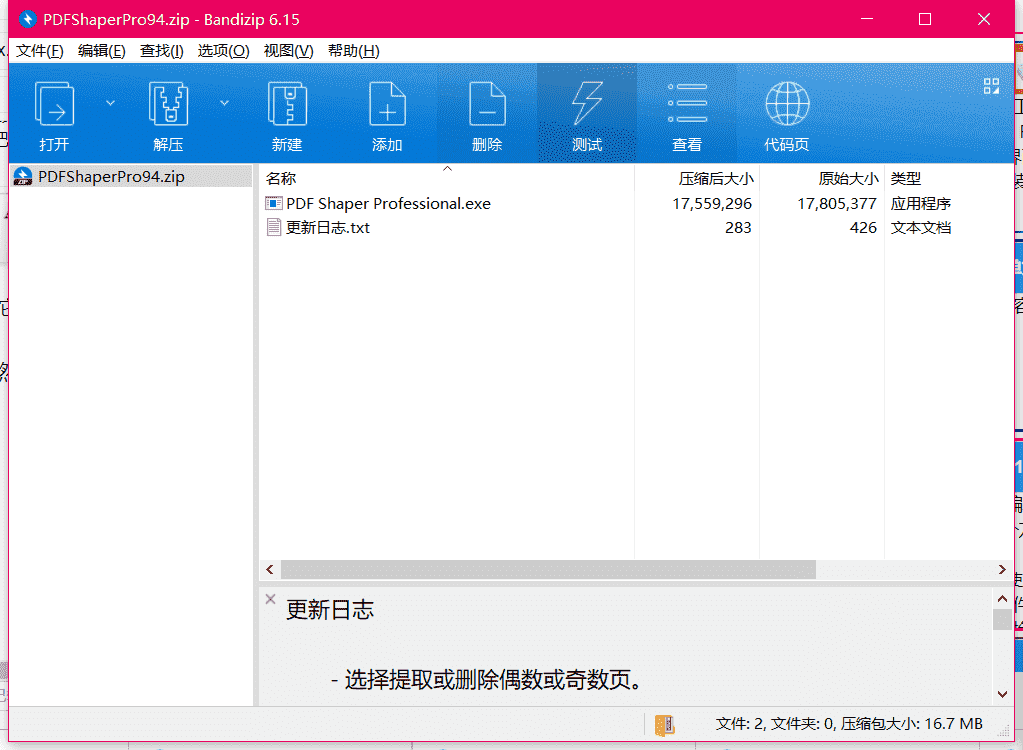Click the compressed size 283 cell
Viewport: 1023px width, 750px height.
click(x=738, y=228)
